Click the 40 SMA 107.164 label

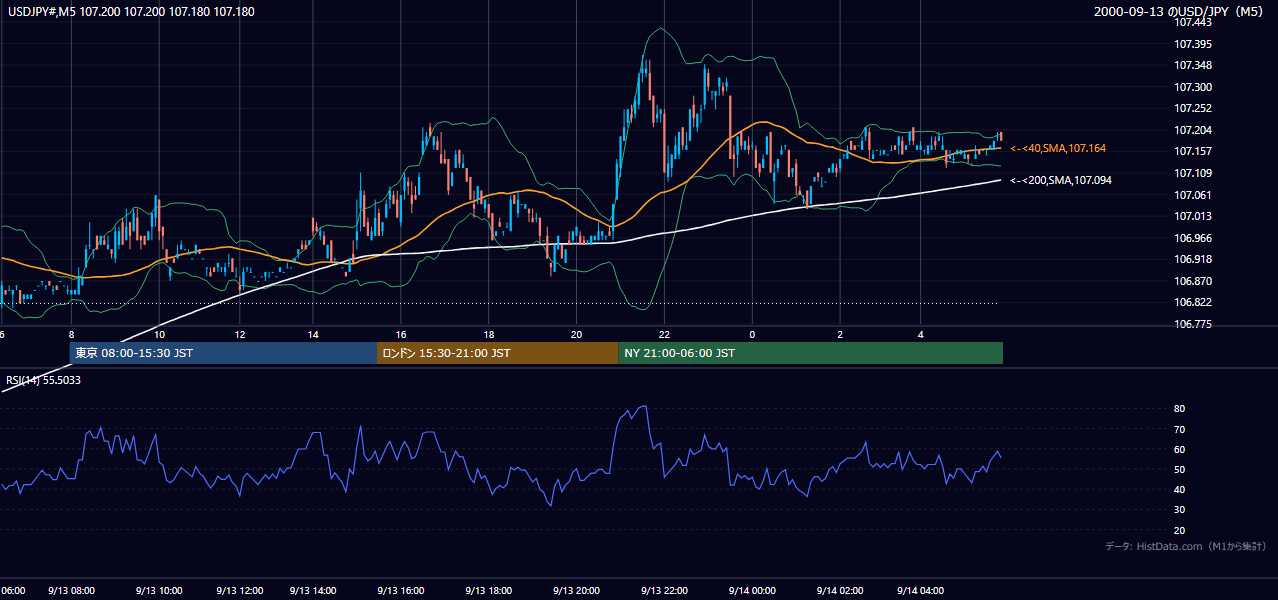pyautogui.click(x=1058, y=149)
